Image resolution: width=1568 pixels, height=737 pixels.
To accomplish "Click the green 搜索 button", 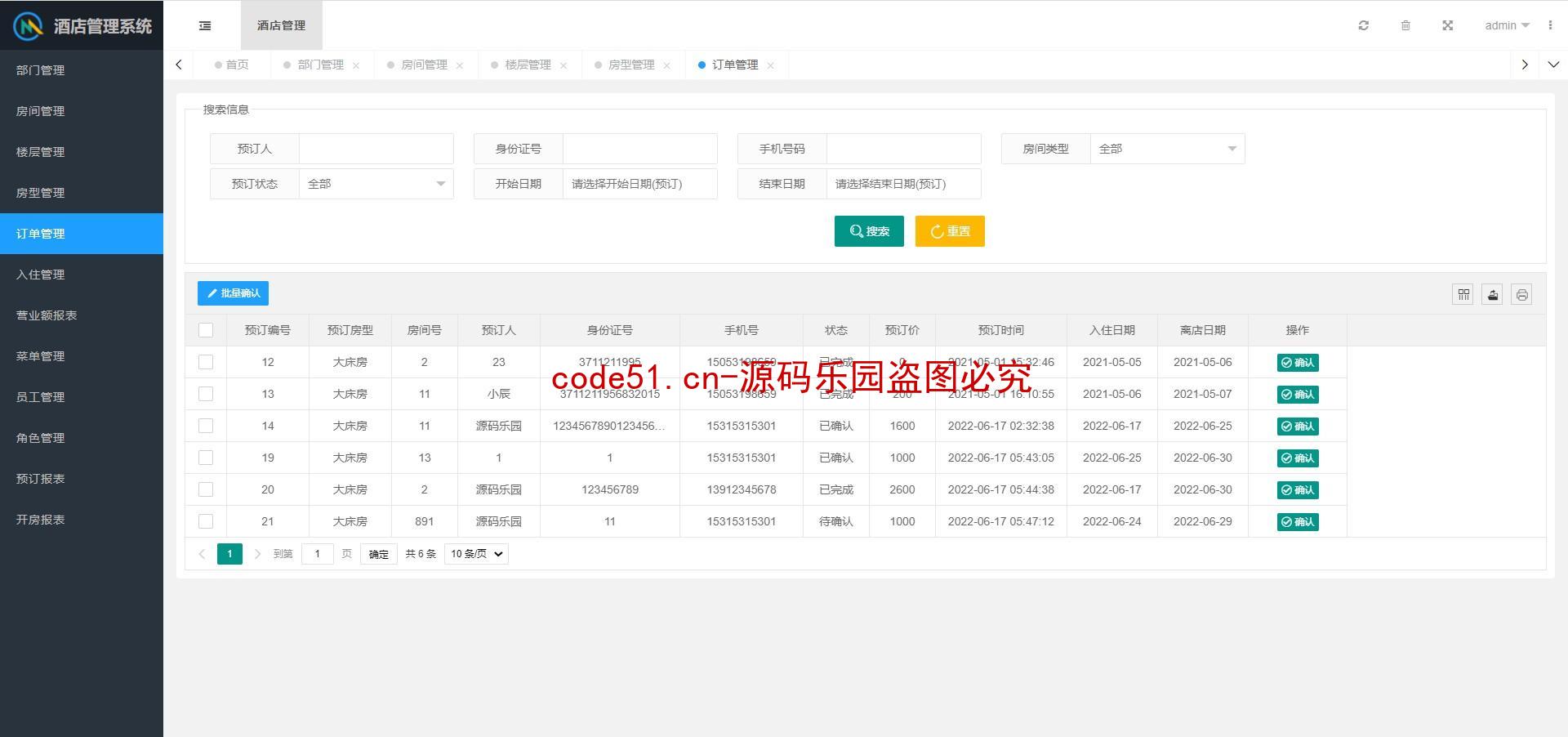I will click(869, 231).
